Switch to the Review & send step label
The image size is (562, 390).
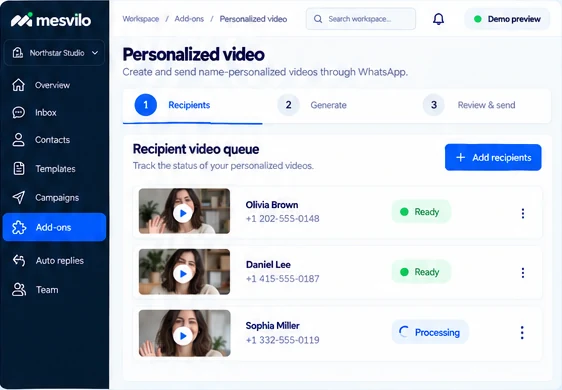click(486, 105)
